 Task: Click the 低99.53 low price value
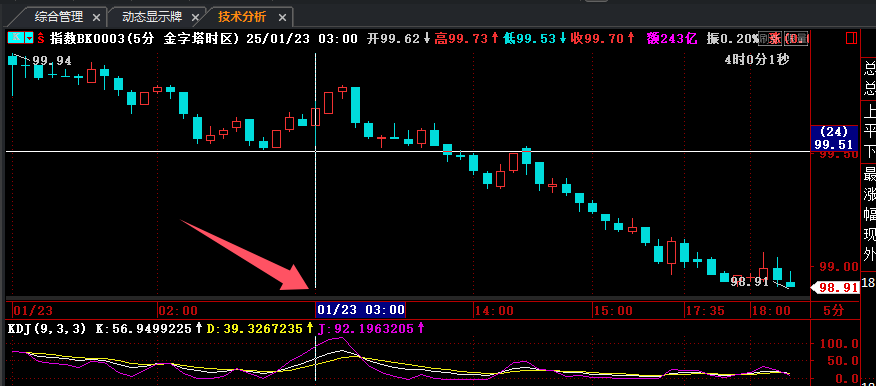click(x=530, y=39)
